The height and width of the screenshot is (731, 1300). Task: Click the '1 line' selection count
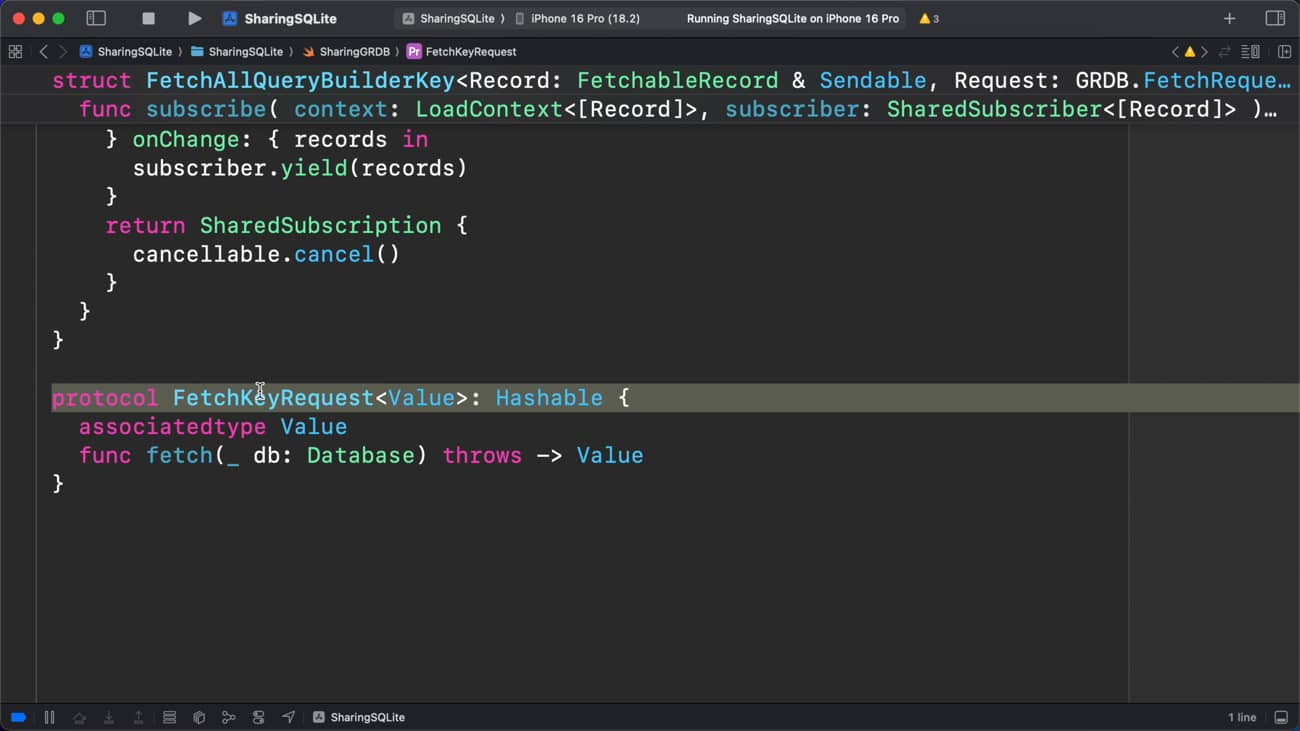click(1242, 717)
